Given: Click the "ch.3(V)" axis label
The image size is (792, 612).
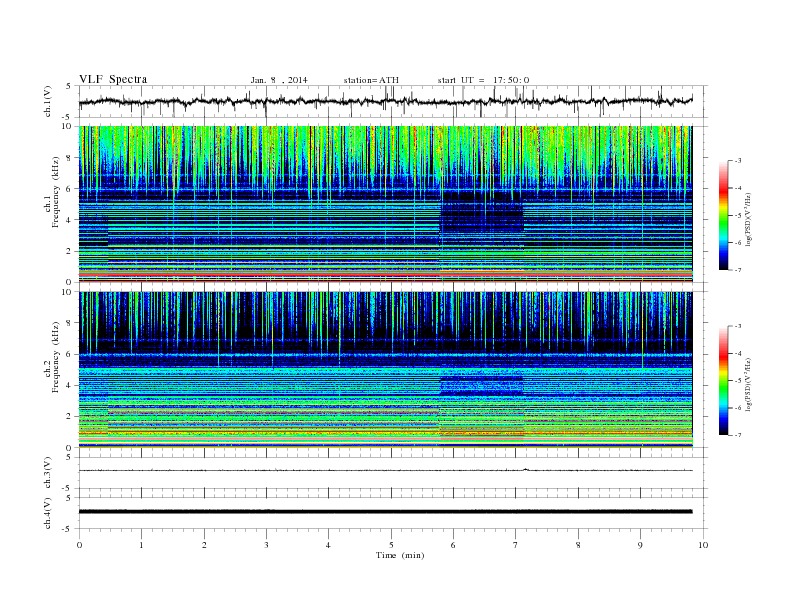Looking at the screenshot, I should click(48, 473).
